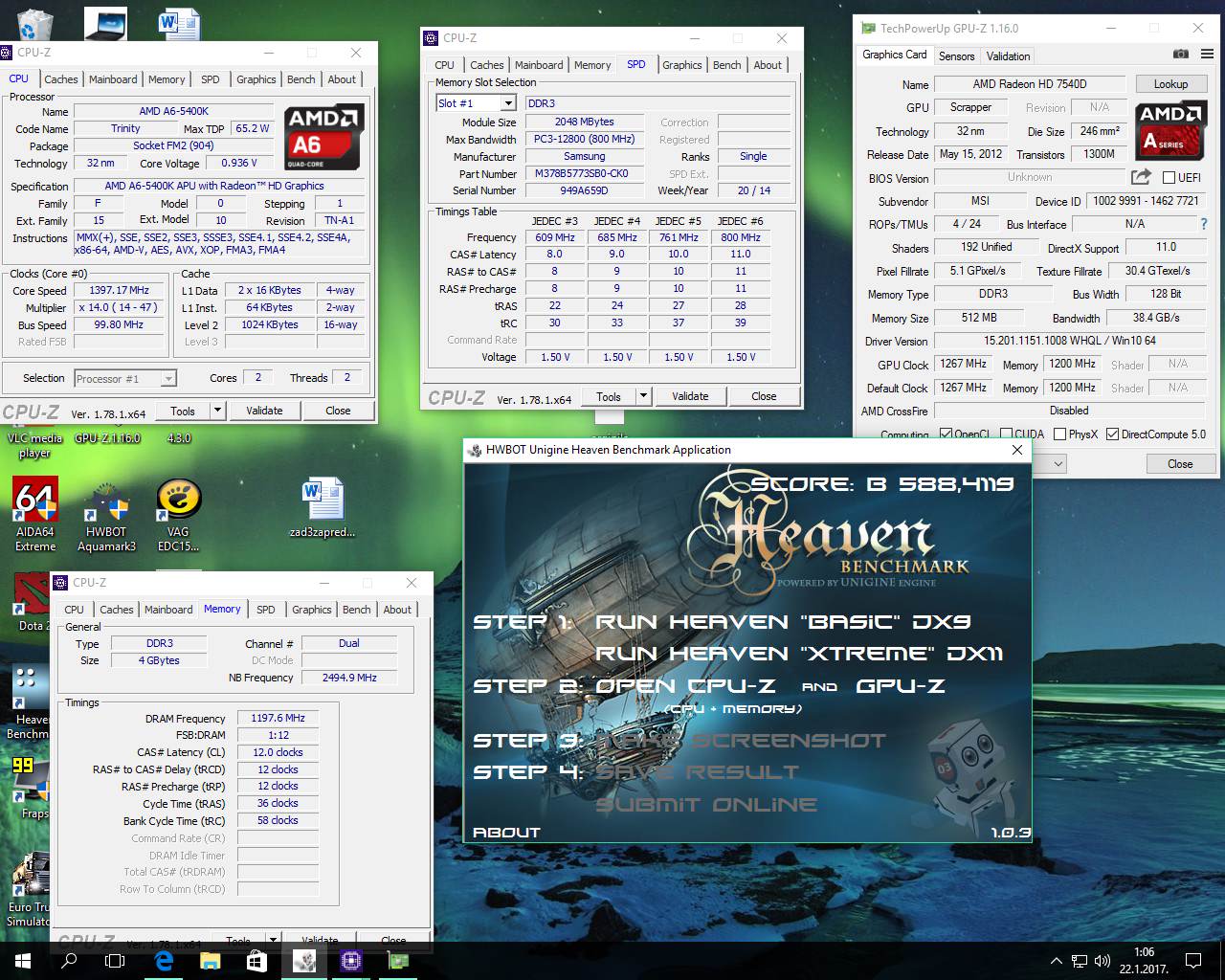The image size is (1225, 980).
Task: Switch to CPU-Z via purple taskbar icon
Action: pos(350,961)
